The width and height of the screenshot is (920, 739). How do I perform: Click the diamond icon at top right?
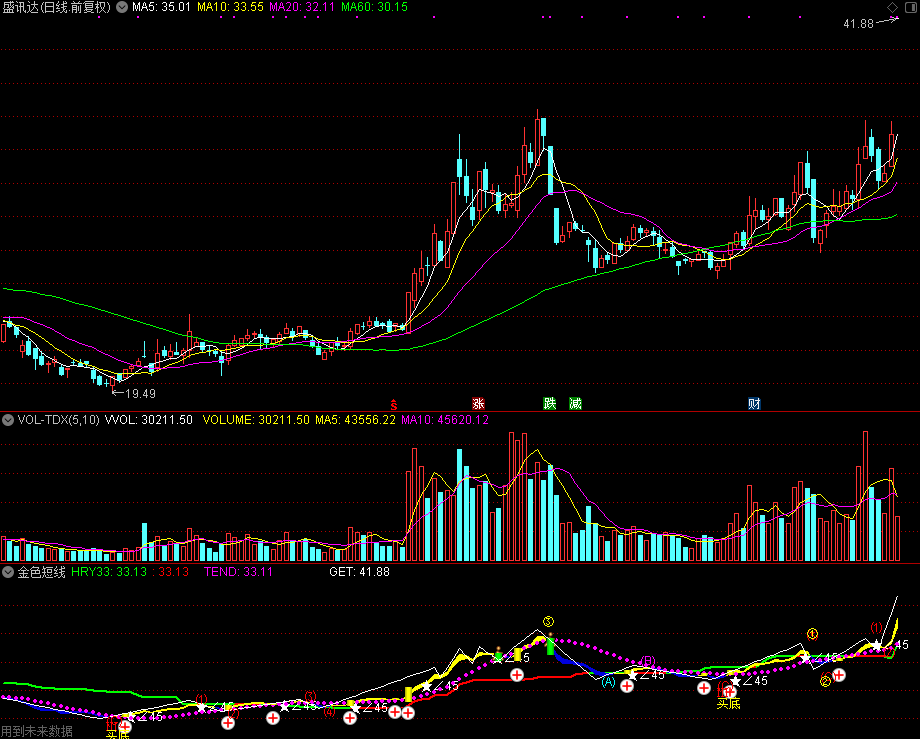click(892, 7)
